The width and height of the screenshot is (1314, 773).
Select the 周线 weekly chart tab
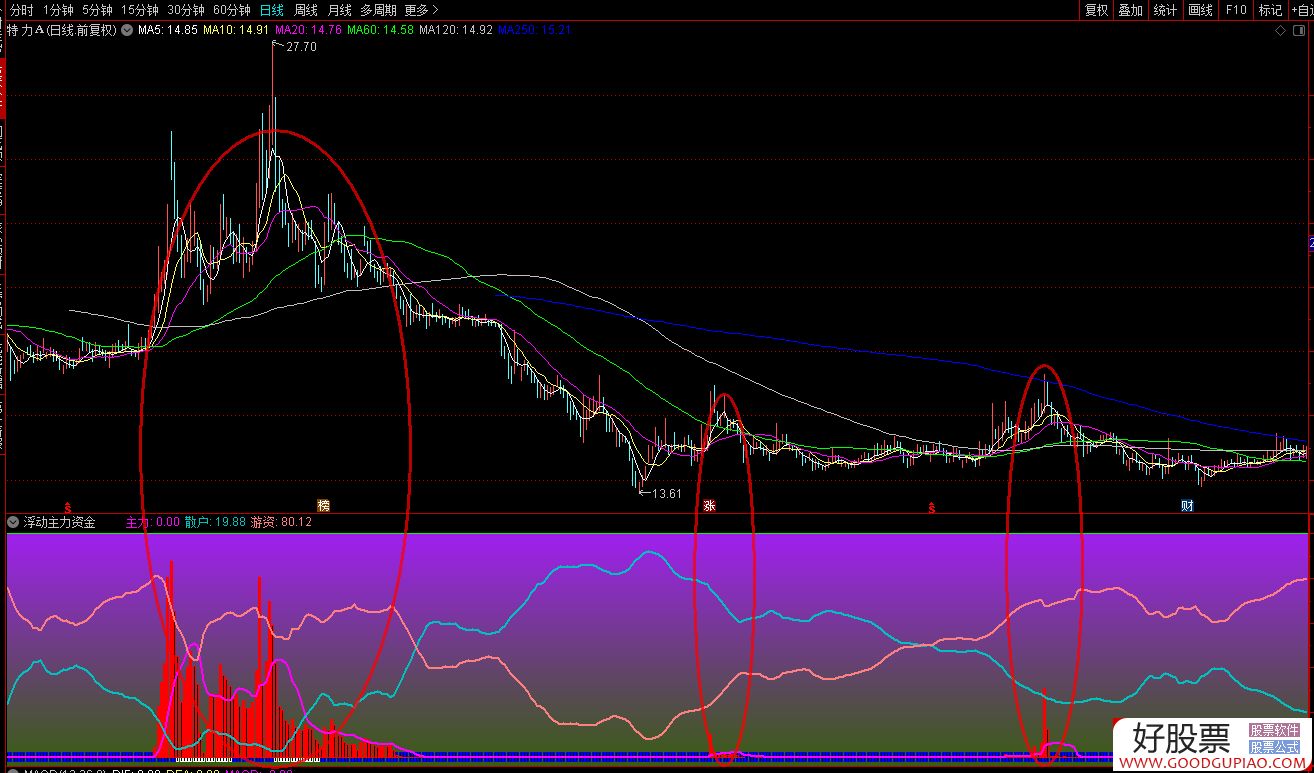pos(305,10)
